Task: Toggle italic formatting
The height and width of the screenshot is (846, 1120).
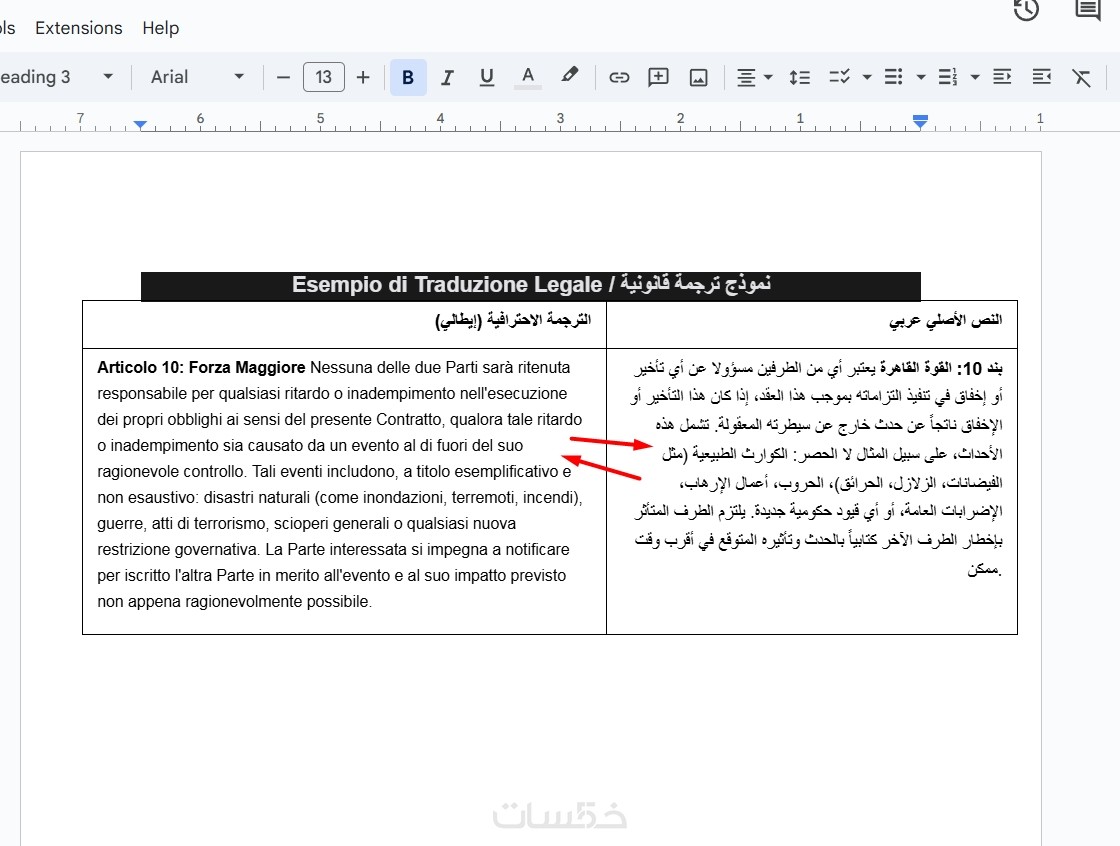Action: 447,77
